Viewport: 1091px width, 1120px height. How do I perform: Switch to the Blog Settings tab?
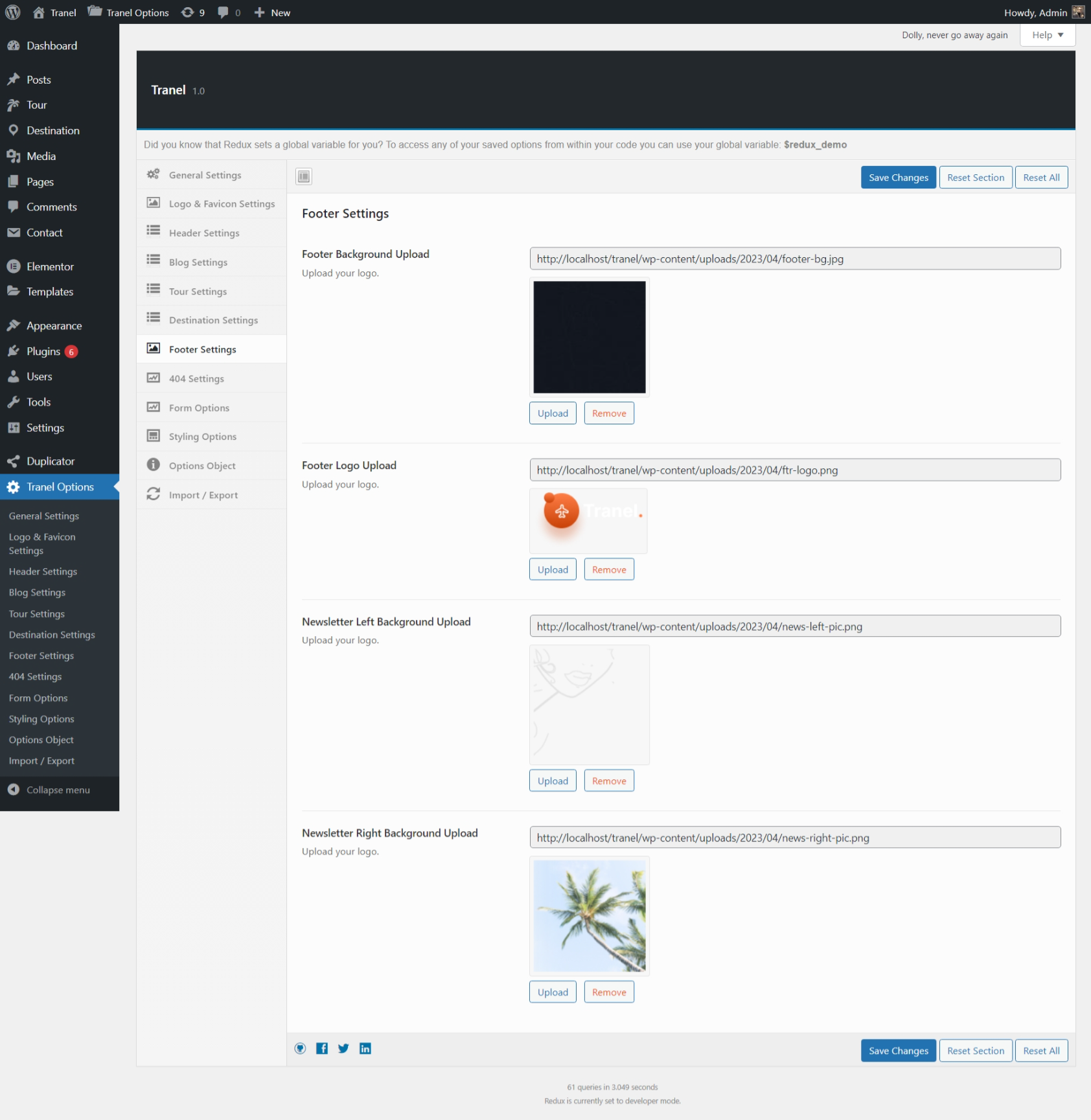(212, 262)
